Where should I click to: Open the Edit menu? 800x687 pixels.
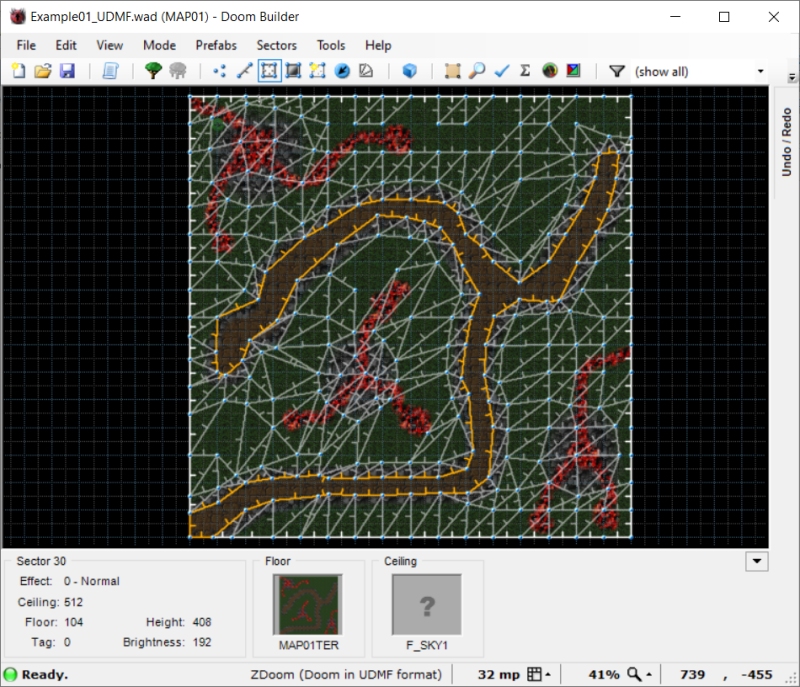coord(66,45)
